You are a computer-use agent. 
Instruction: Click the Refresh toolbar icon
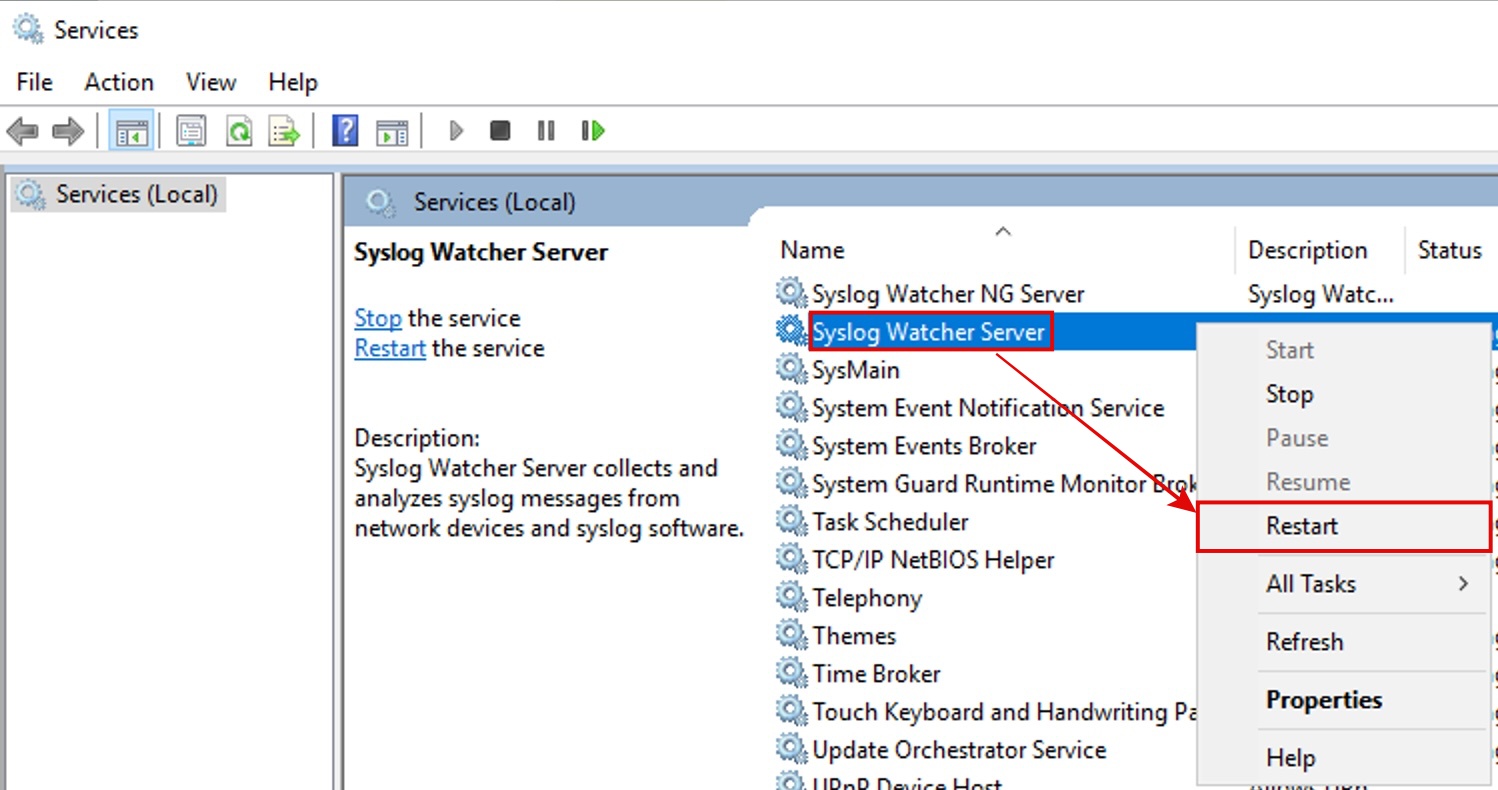point(239,131)
